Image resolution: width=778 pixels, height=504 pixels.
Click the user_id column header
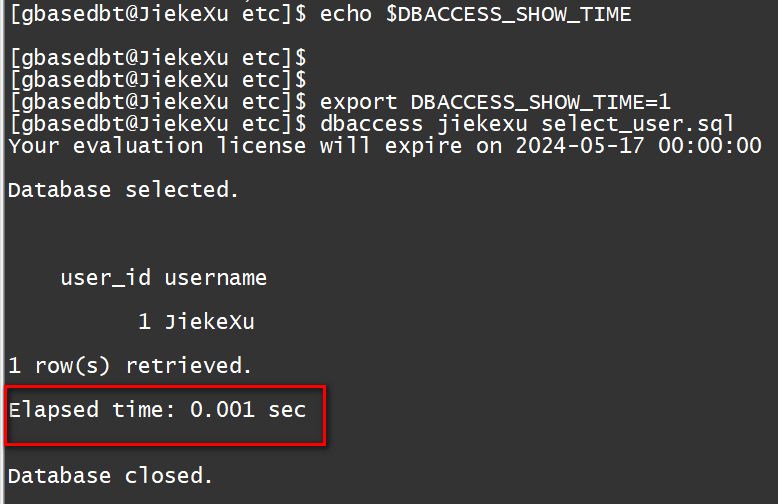[105, 278]
